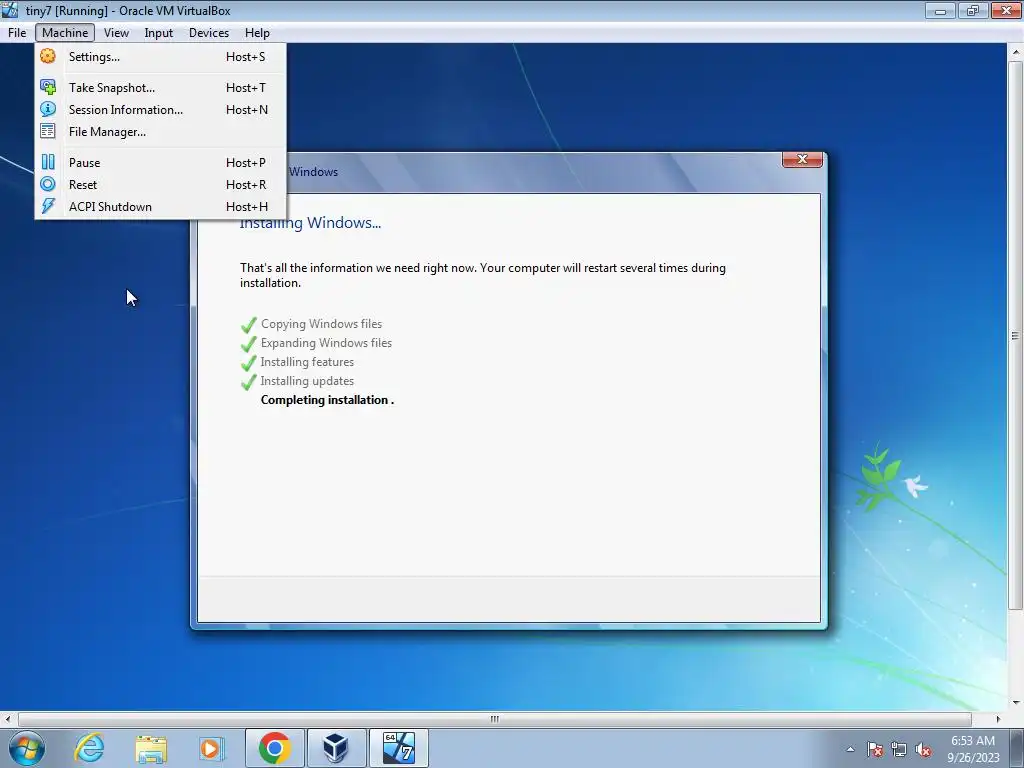The width and height of the screenshot is (1024, 768).
Task: Click the Pause bars icon
Action: click(x=48, y=162)
